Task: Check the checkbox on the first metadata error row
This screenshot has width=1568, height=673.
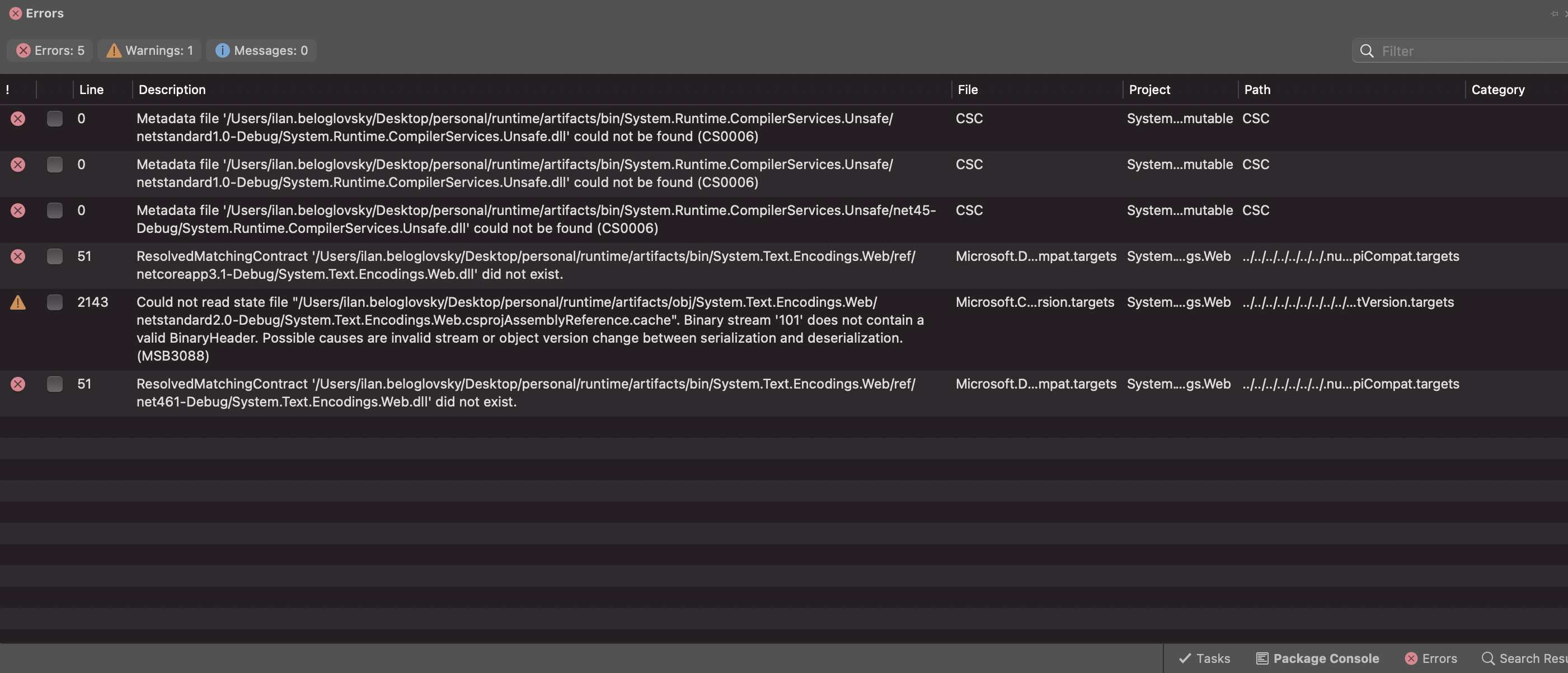Action: coord(55,119)
